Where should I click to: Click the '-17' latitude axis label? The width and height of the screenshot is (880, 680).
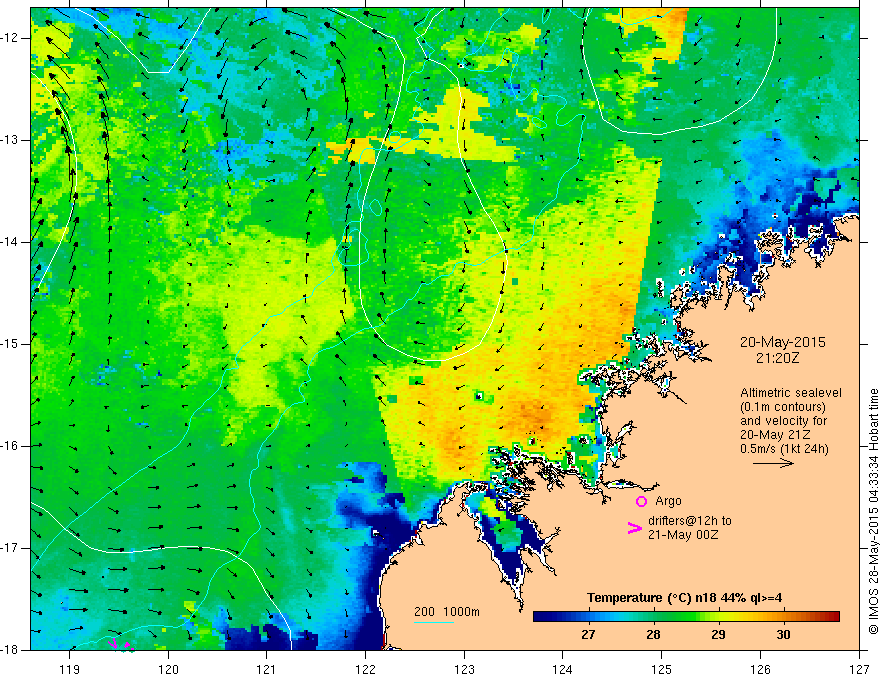click(10, 548)
